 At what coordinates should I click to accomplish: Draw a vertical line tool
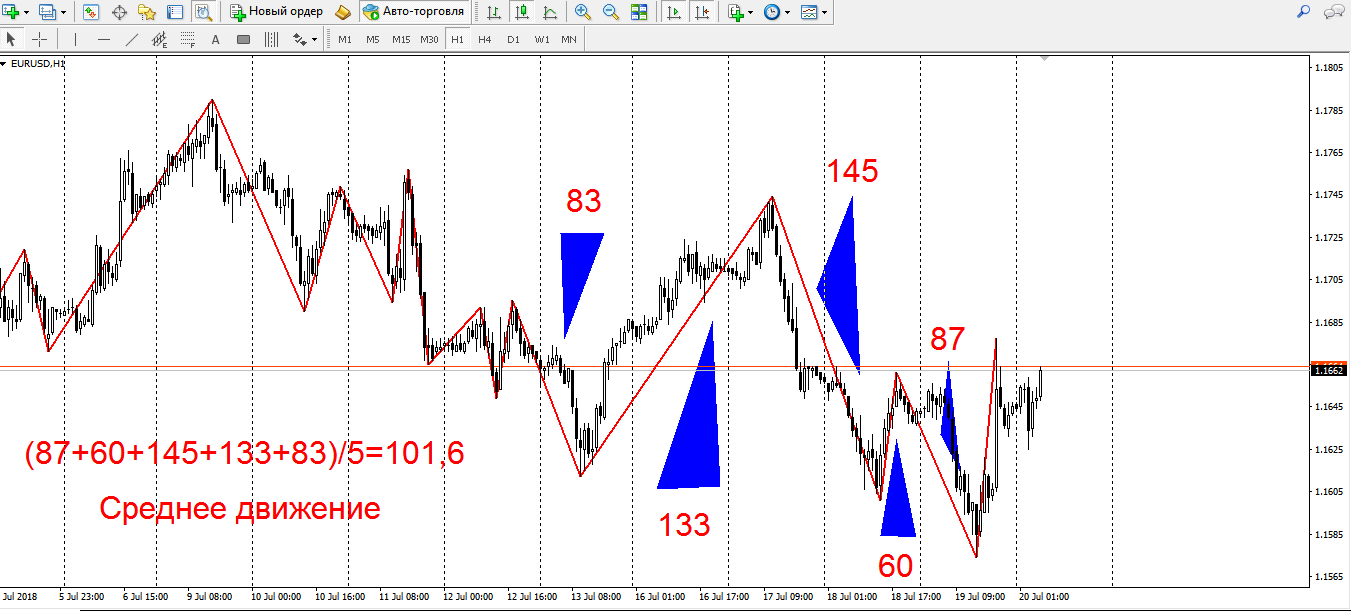(x=75, y=39)
